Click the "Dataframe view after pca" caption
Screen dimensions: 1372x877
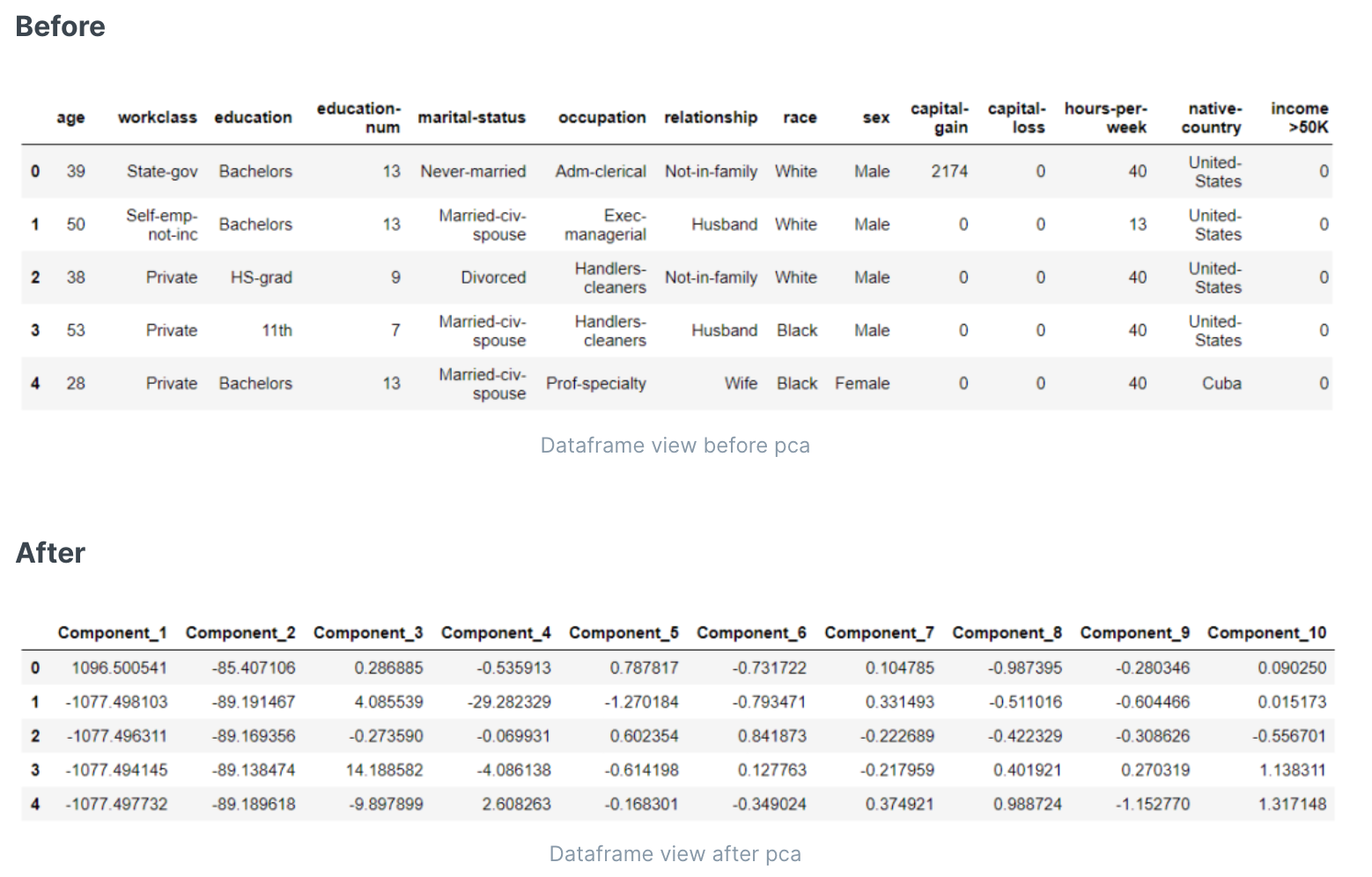point(675,854)
